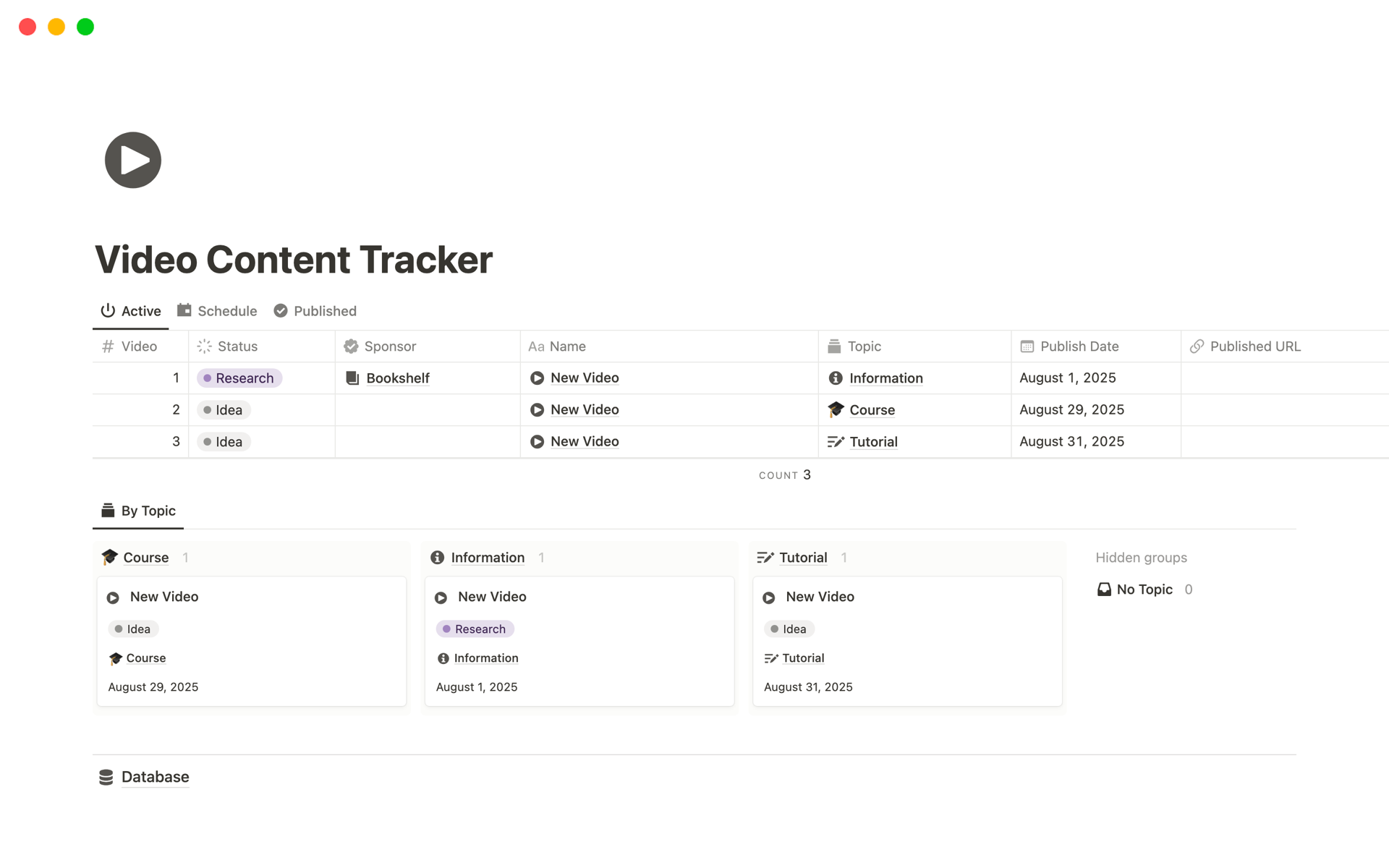1389x868 pixels.
Task: Expand the Course group in By Topic view
Action: pos(144,557)
